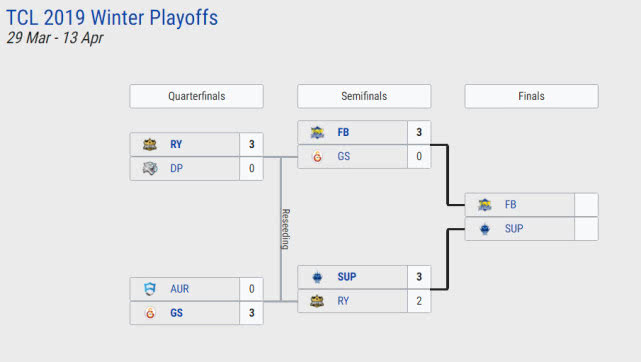This screenshot has height=362, width=641.
Task: Click the FB semifinal score of 3
Action: 419,132
